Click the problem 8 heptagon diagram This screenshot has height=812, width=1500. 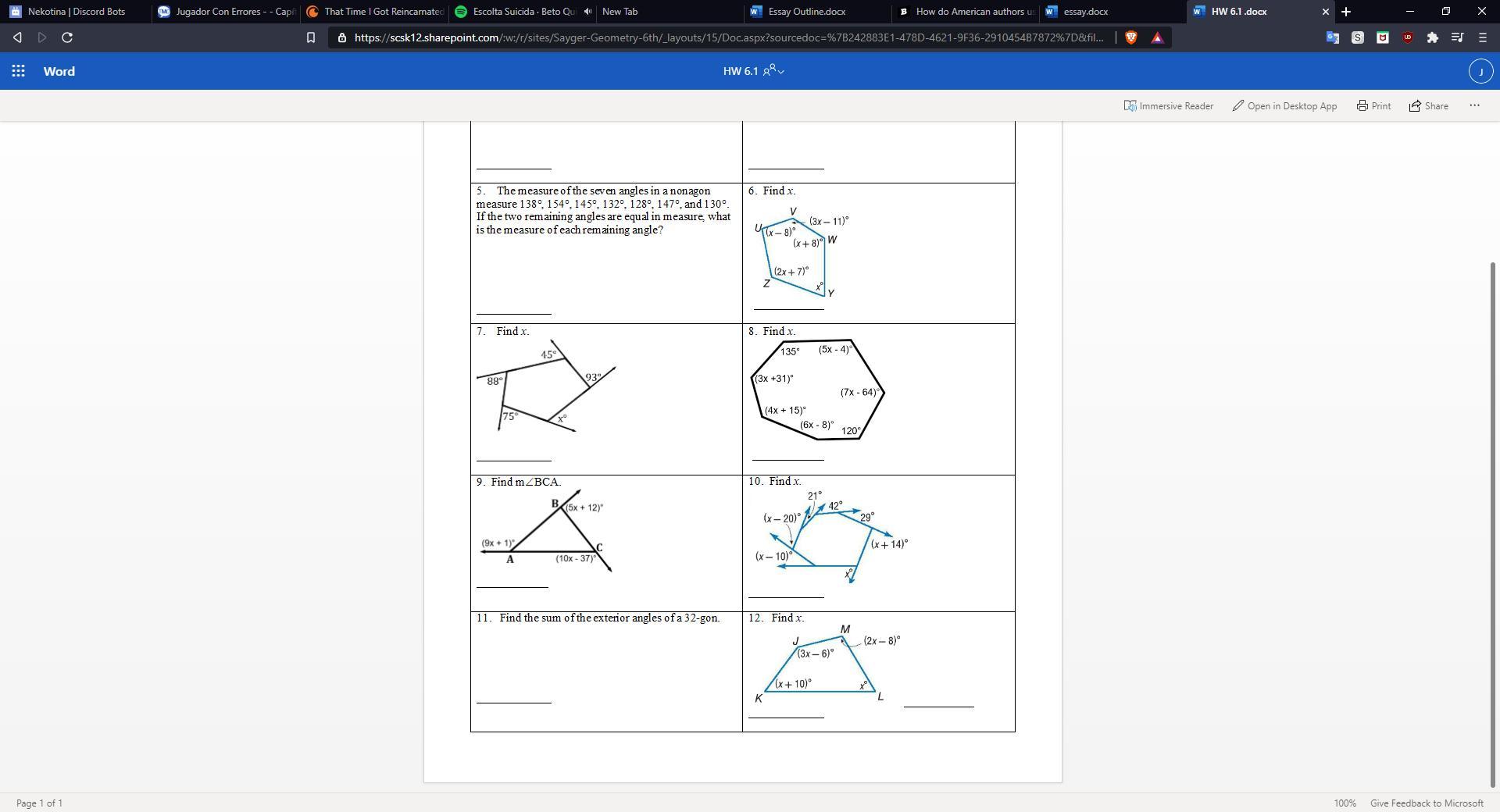point(818,390)
